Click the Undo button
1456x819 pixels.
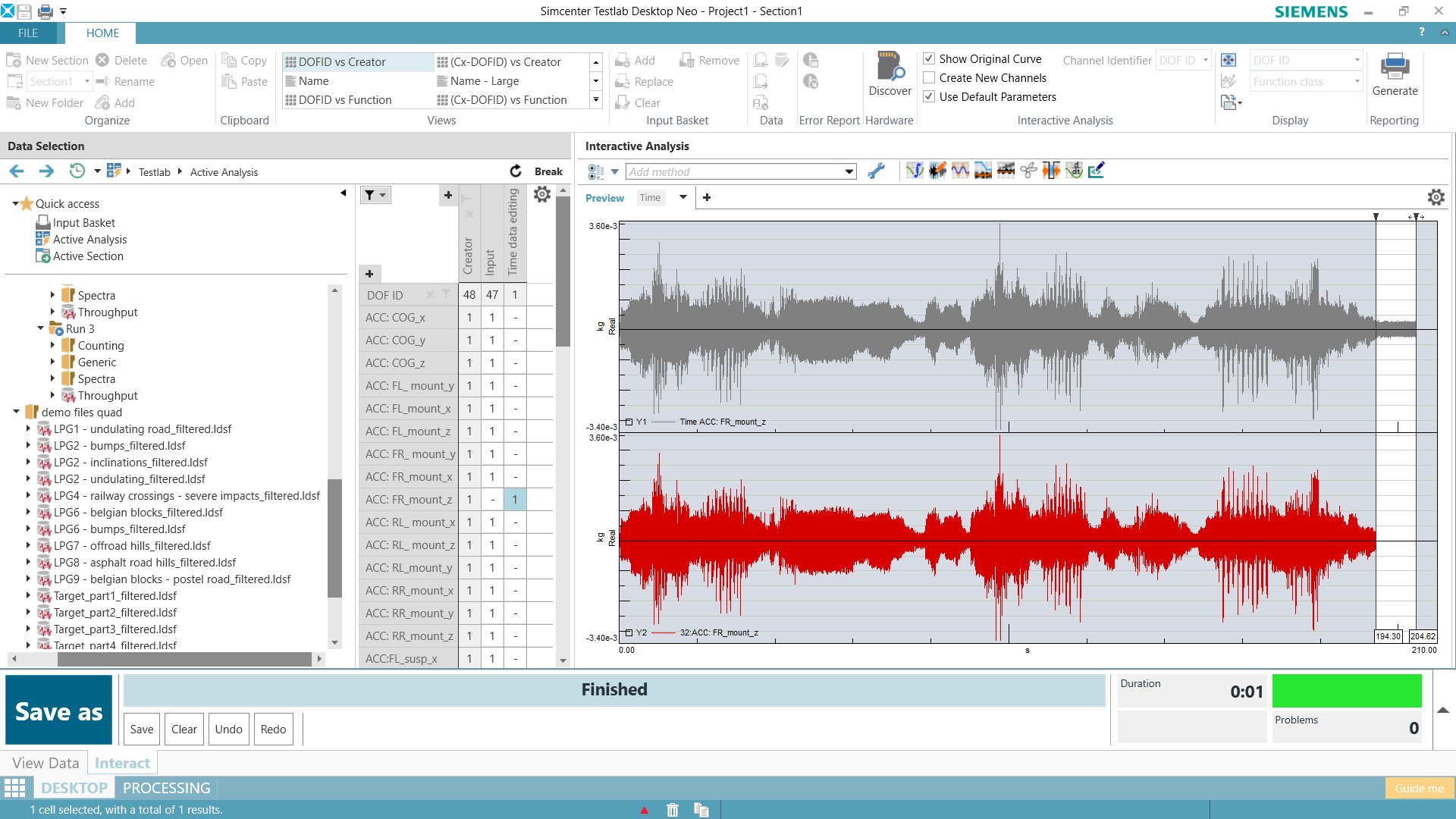(x=228, y=729)
